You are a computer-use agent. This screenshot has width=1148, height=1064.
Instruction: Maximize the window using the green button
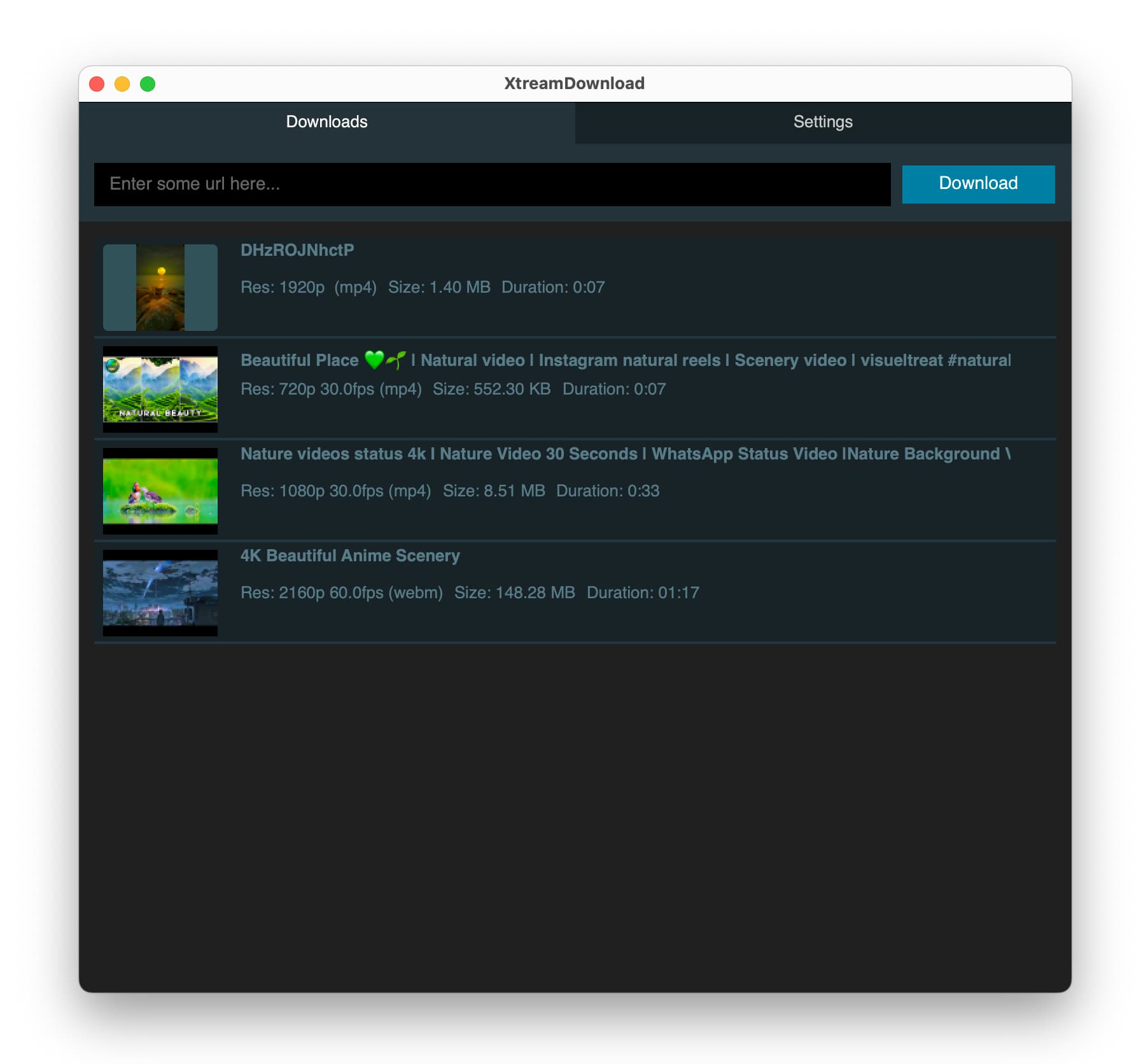click(x=148, y=84)
